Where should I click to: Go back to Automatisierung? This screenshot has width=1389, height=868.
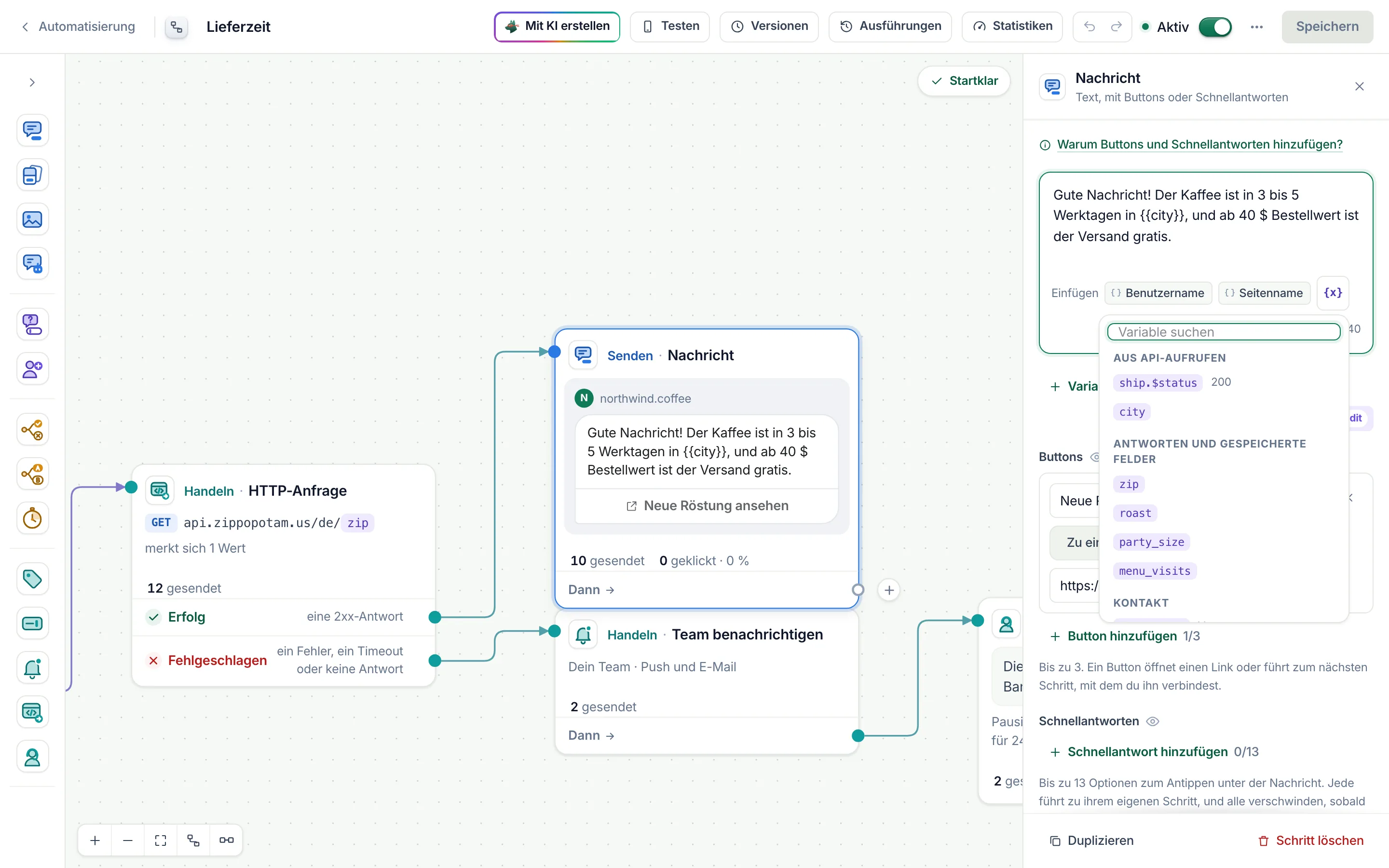(x=79, y=27)
